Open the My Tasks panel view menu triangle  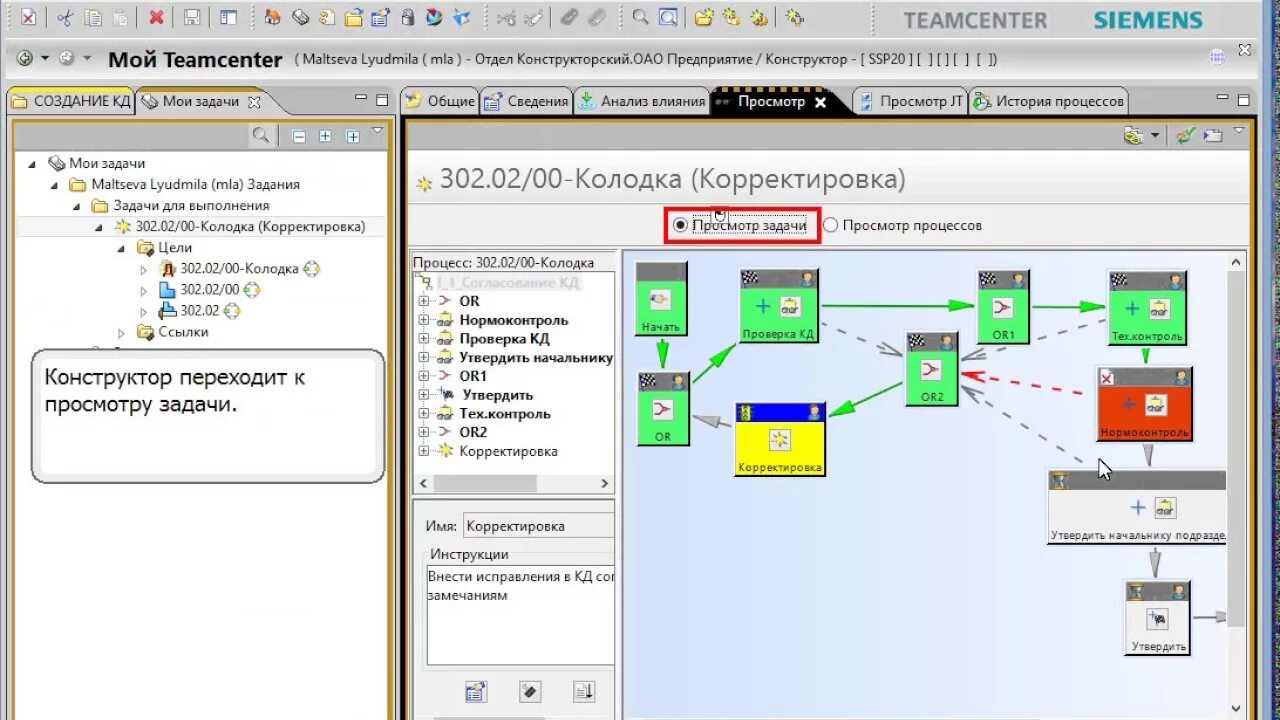pyautogui.click(x=377, y=131)
